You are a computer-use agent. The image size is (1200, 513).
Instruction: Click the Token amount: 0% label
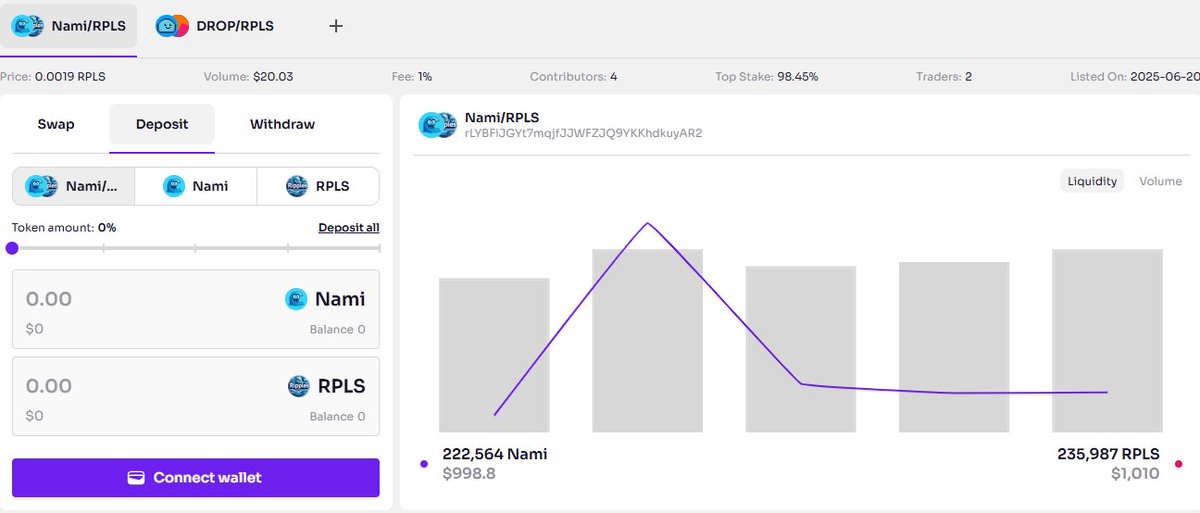(64, 228)
